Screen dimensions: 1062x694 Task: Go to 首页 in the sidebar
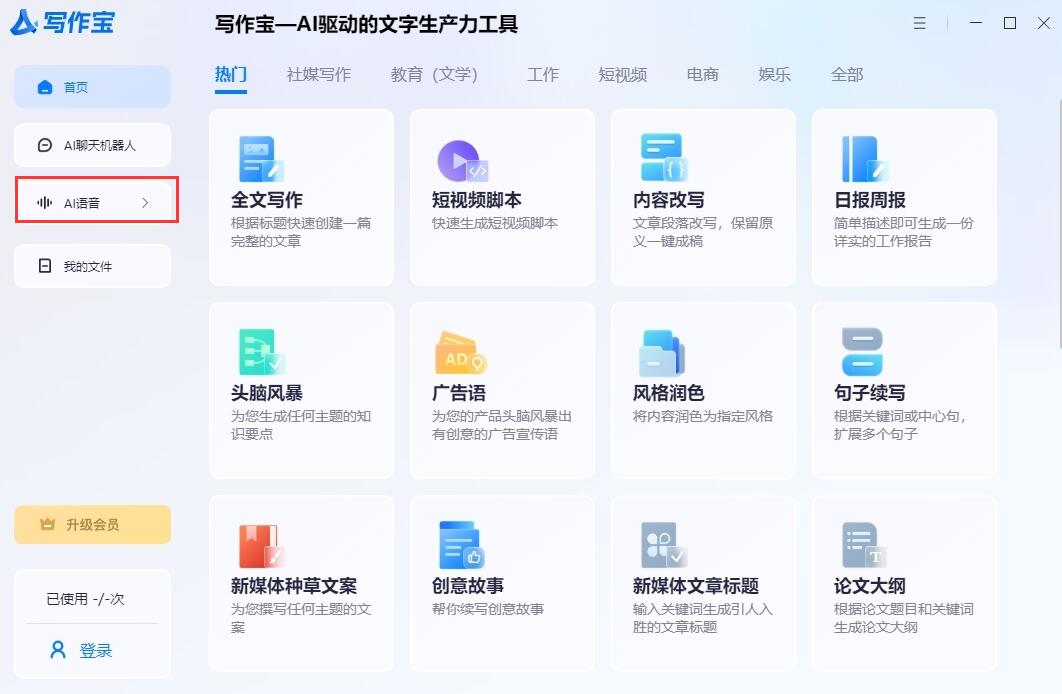coord(92,87)
